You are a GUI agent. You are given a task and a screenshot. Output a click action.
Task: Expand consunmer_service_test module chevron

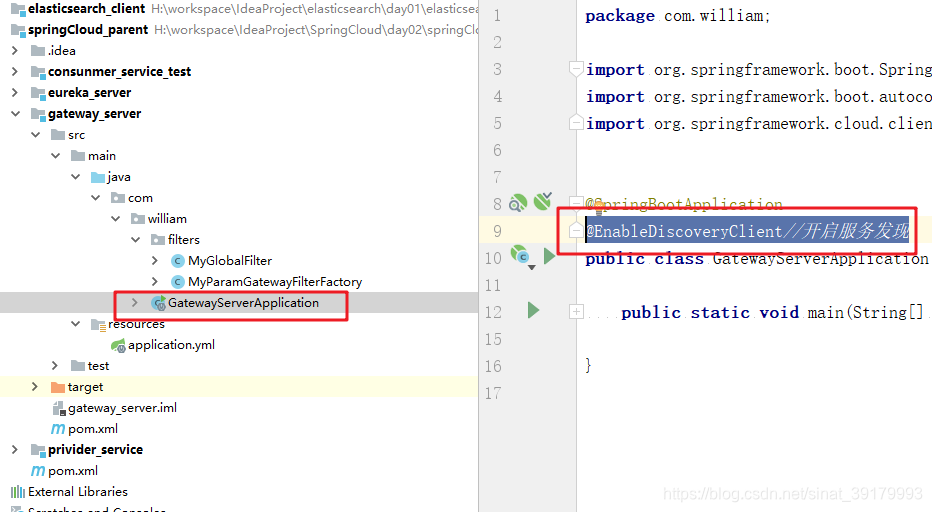coord(15,71)
